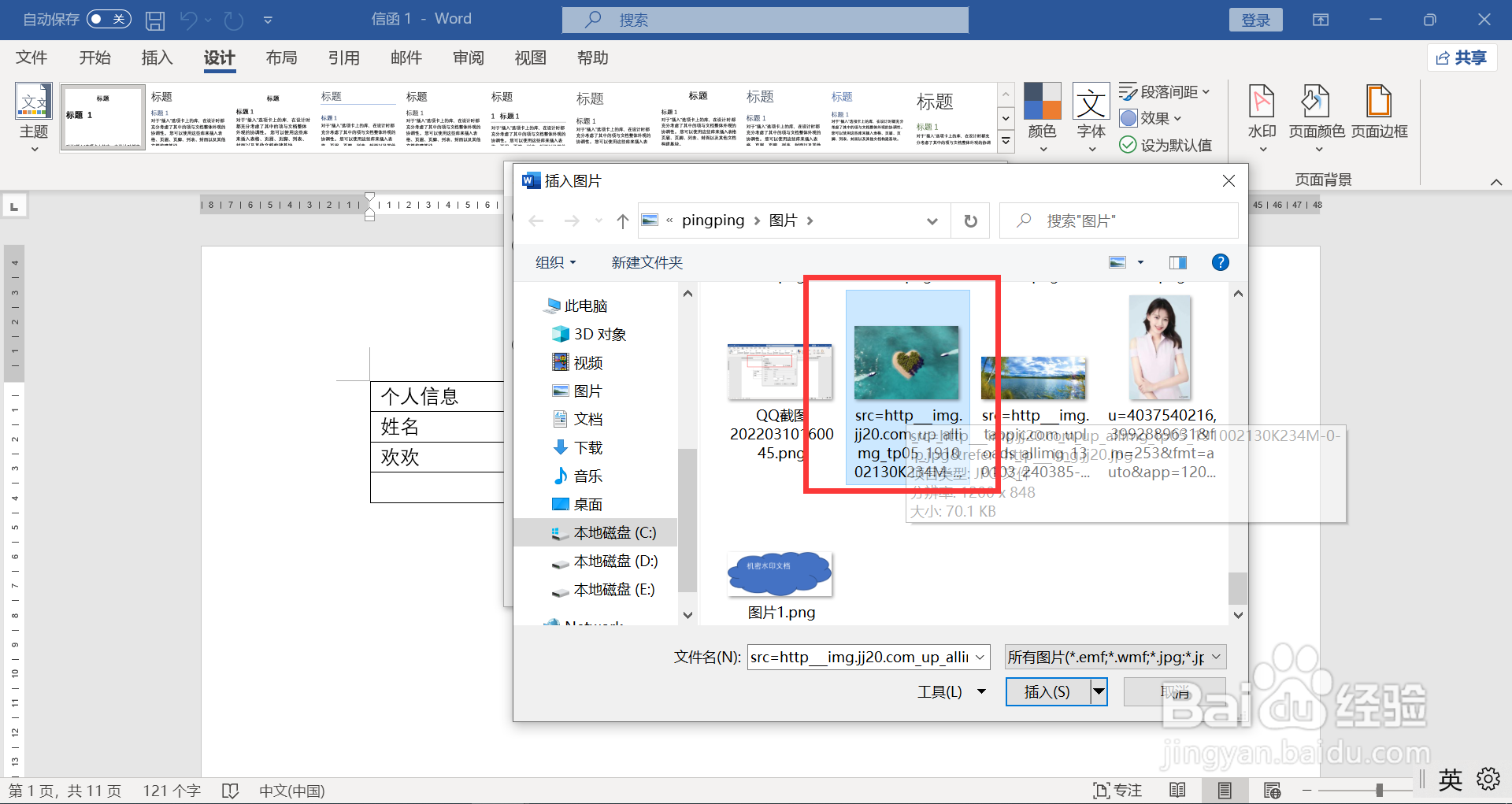The width and height of the screenshot is (1512, 804).
Task: Open the 页面颜色 page color menu
Action: point(1317,117)
